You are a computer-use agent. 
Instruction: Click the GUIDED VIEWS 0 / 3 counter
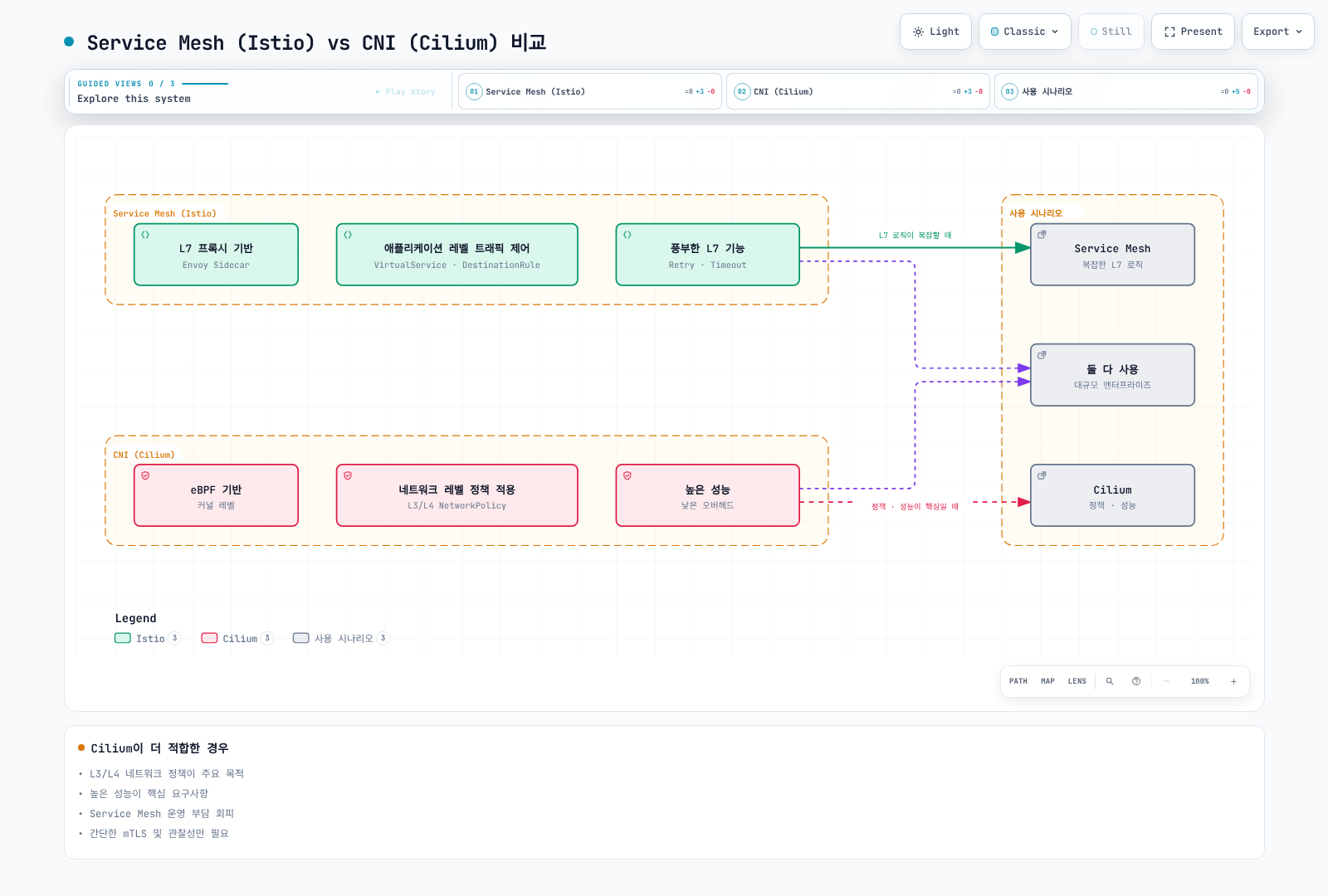(126, 84)
